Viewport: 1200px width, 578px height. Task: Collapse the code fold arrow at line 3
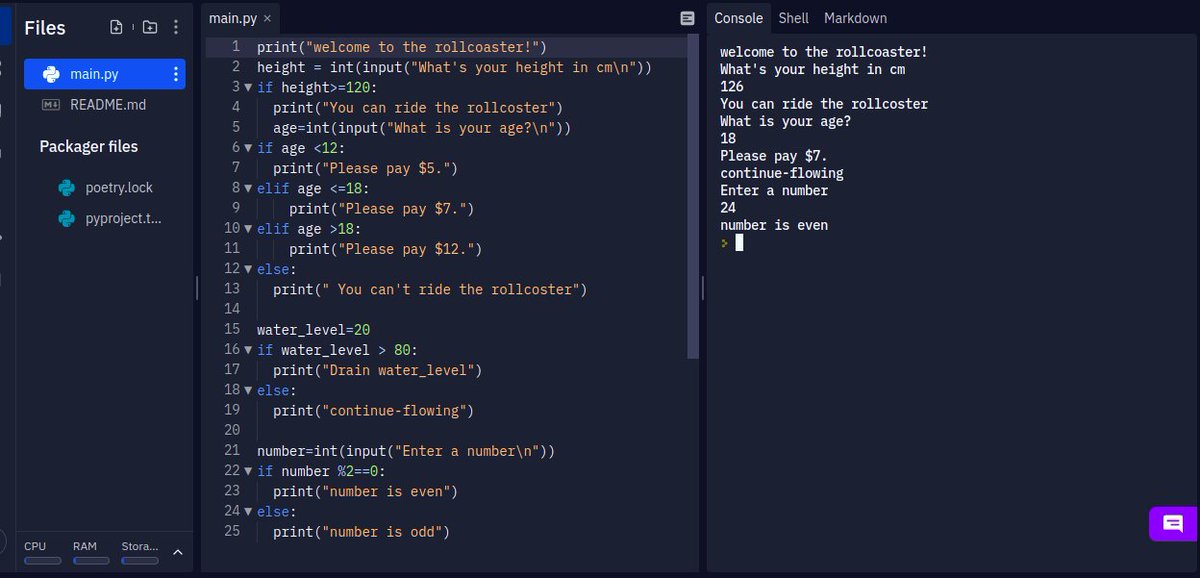(247, 88)
